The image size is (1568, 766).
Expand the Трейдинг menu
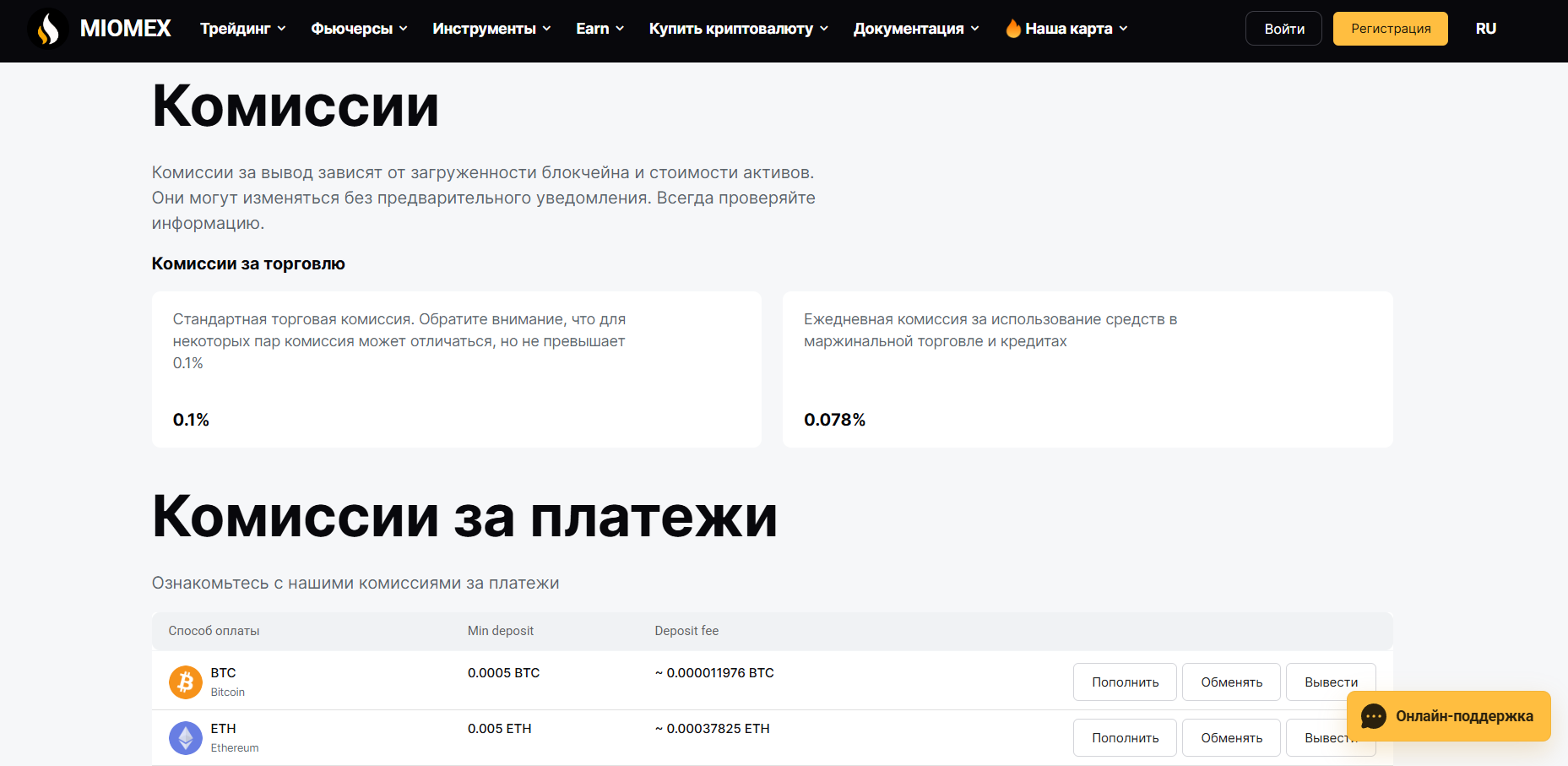click(243, 29)
